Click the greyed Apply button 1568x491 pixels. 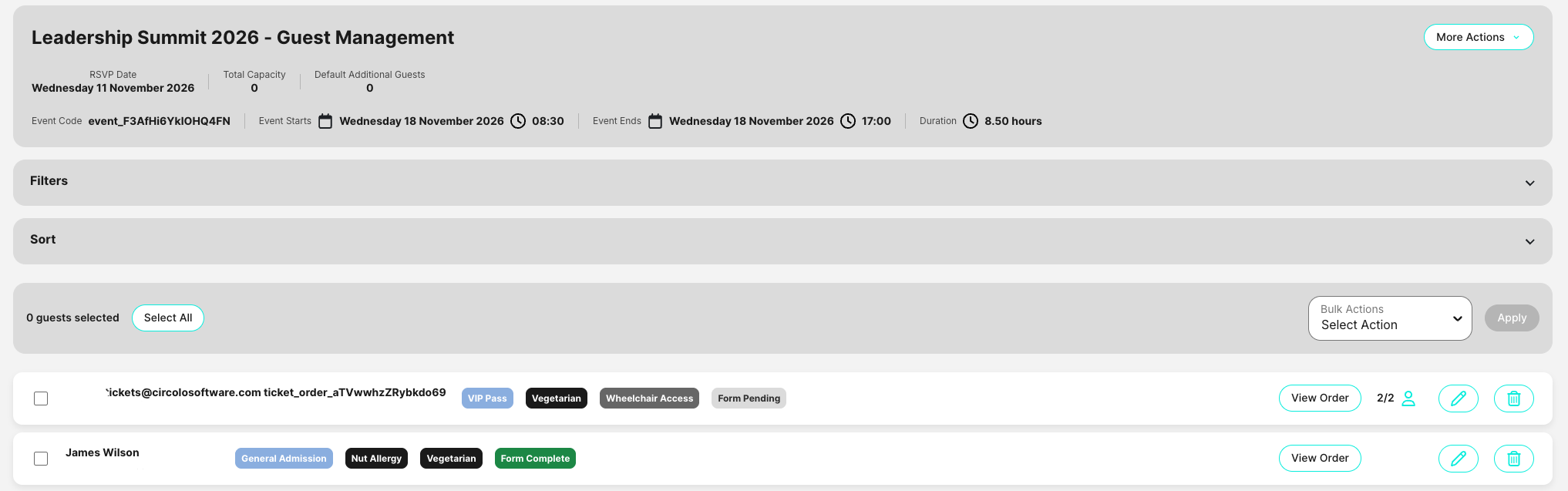click(x=1512, y=318)
